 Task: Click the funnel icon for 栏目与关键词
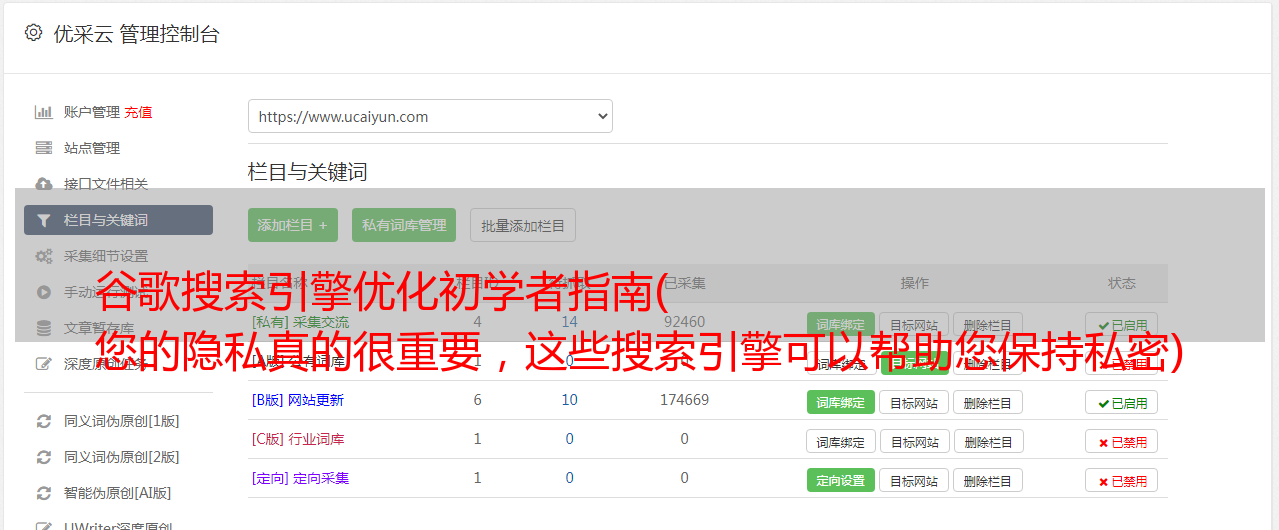(43, 220)
